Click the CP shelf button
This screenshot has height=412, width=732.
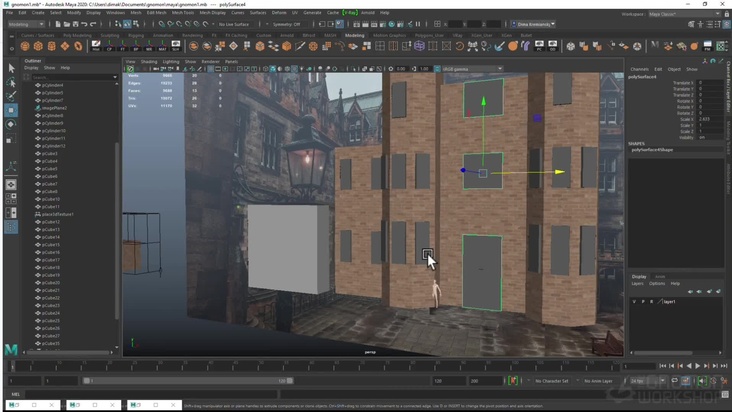109,46
